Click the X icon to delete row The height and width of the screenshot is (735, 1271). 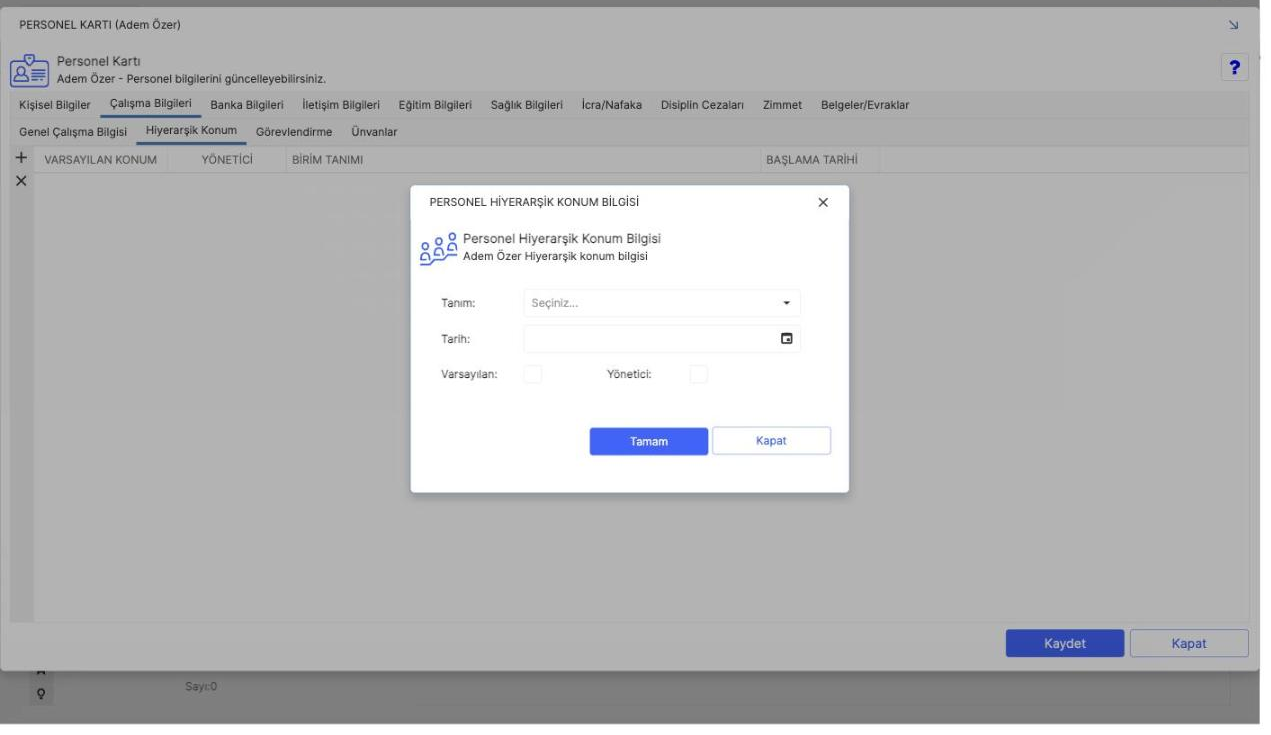pyautogui.click(x=20, y=182)
